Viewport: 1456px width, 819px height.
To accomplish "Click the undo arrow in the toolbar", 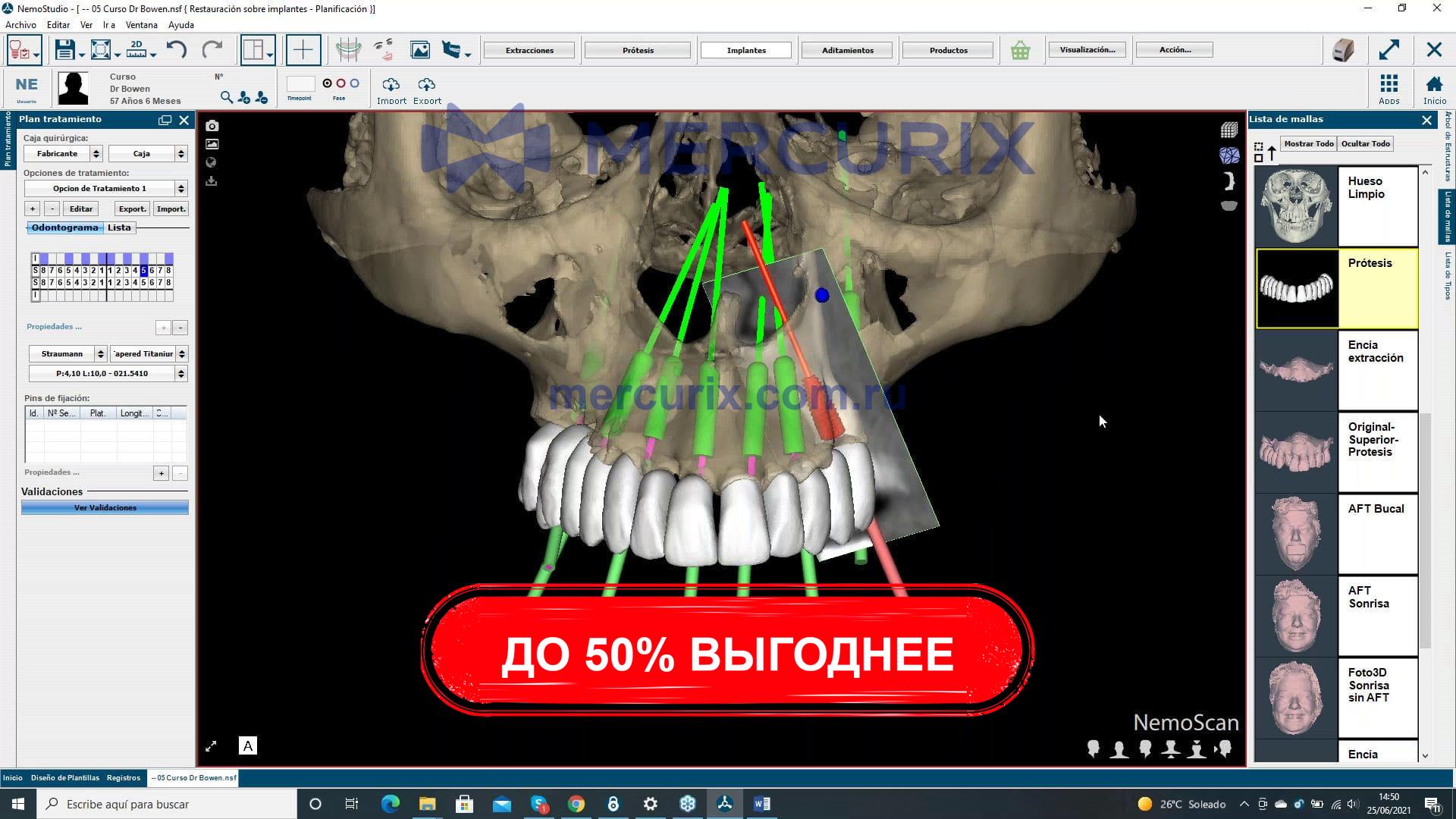I will 176,50.
